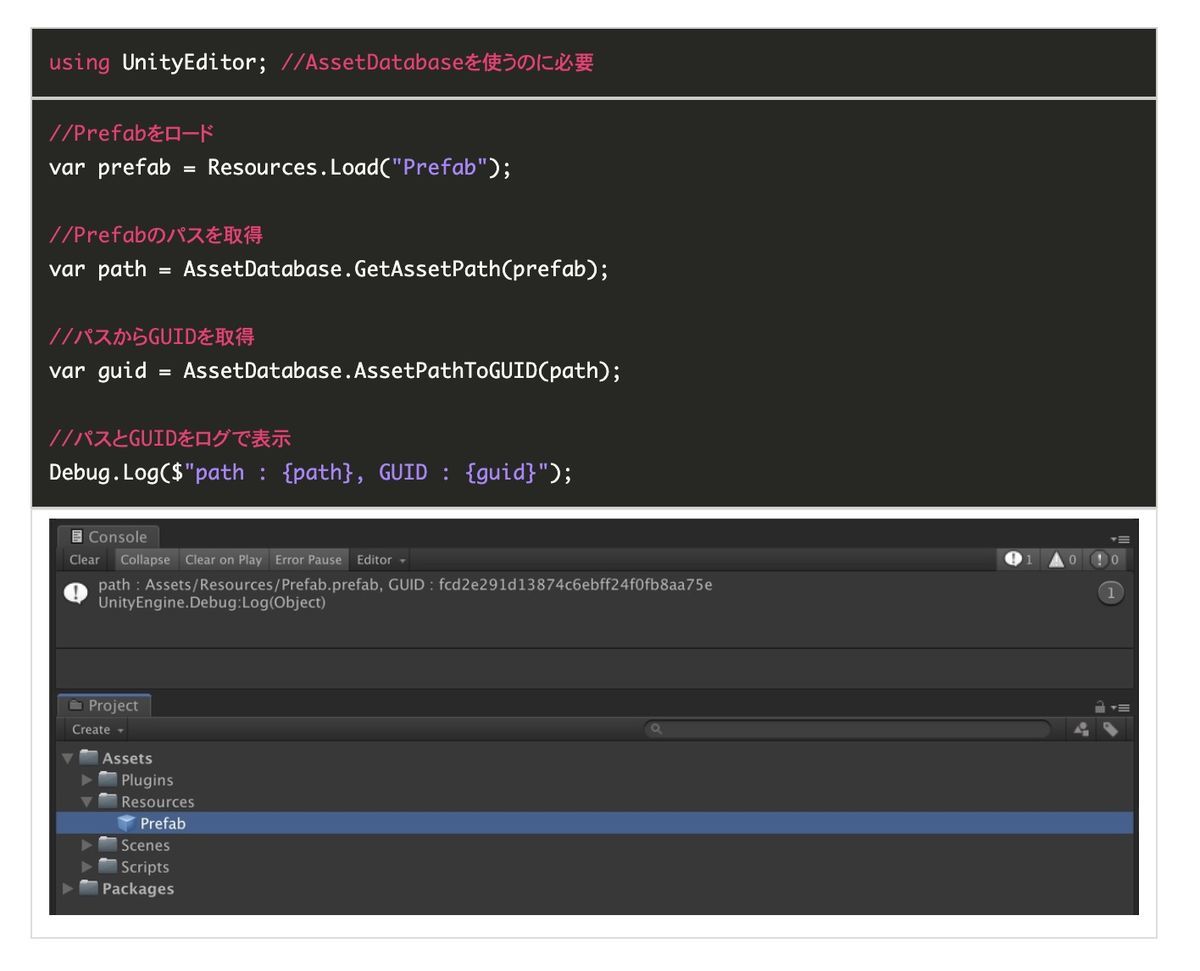Open the Editor dropdown in Console
The image size is (1200, 971).
click(x=381, y=560)
